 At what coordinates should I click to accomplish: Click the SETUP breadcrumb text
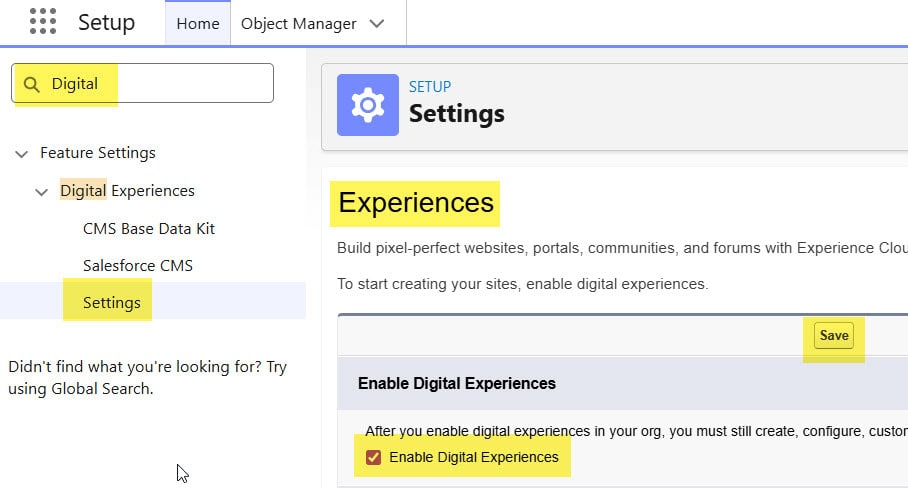pyautogui.click(x=430, y=87)
